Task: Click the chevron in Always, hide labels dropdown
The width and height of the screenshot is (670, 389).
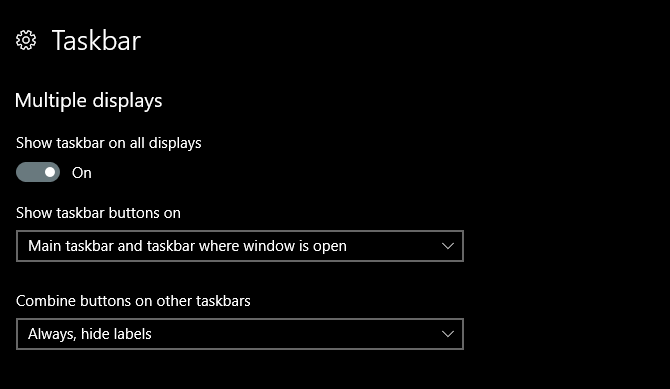Action: click(x=447, y=334)
